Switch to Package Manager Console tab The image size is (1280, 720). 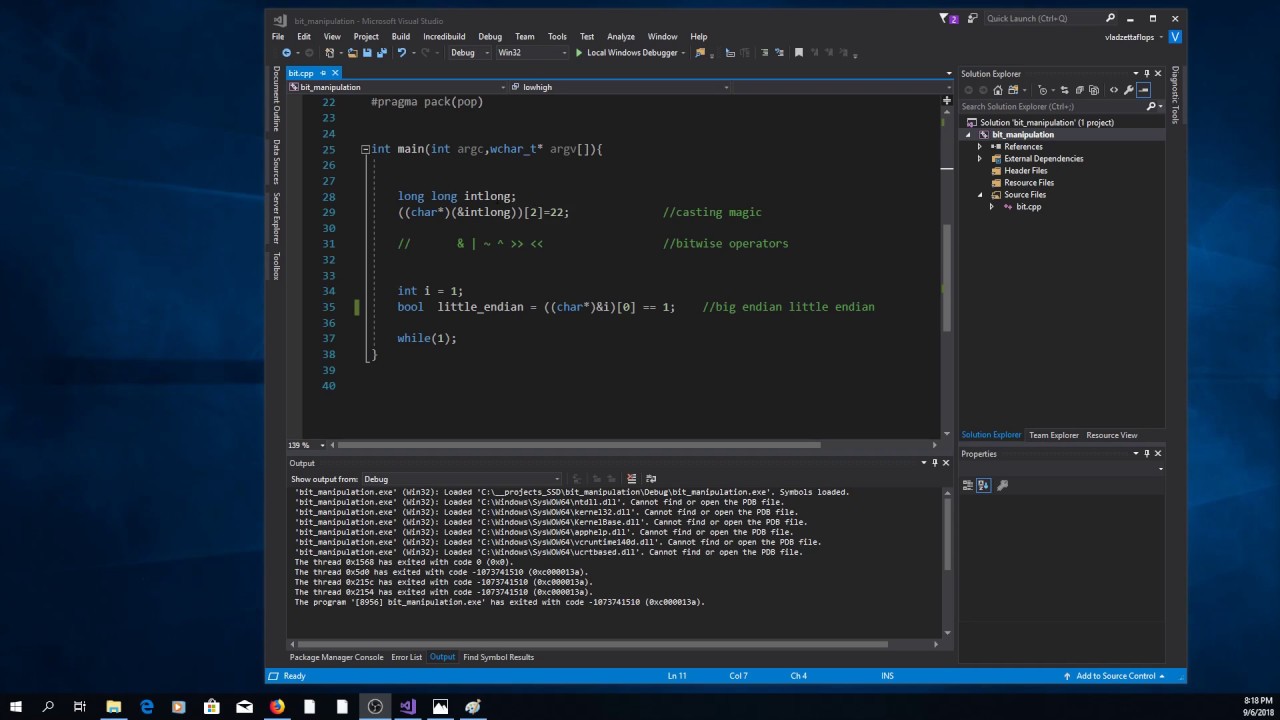click(x=336, y=657)
